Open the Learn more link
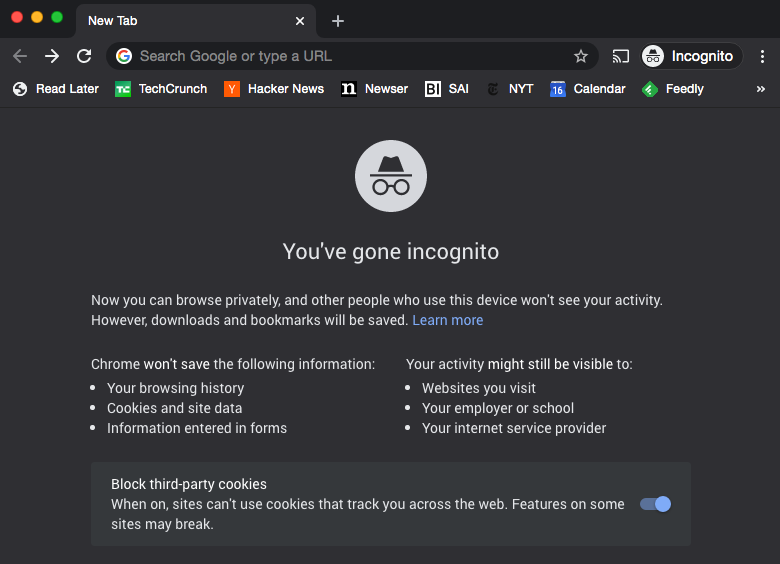The image size is (780, 564). [447, 320]
